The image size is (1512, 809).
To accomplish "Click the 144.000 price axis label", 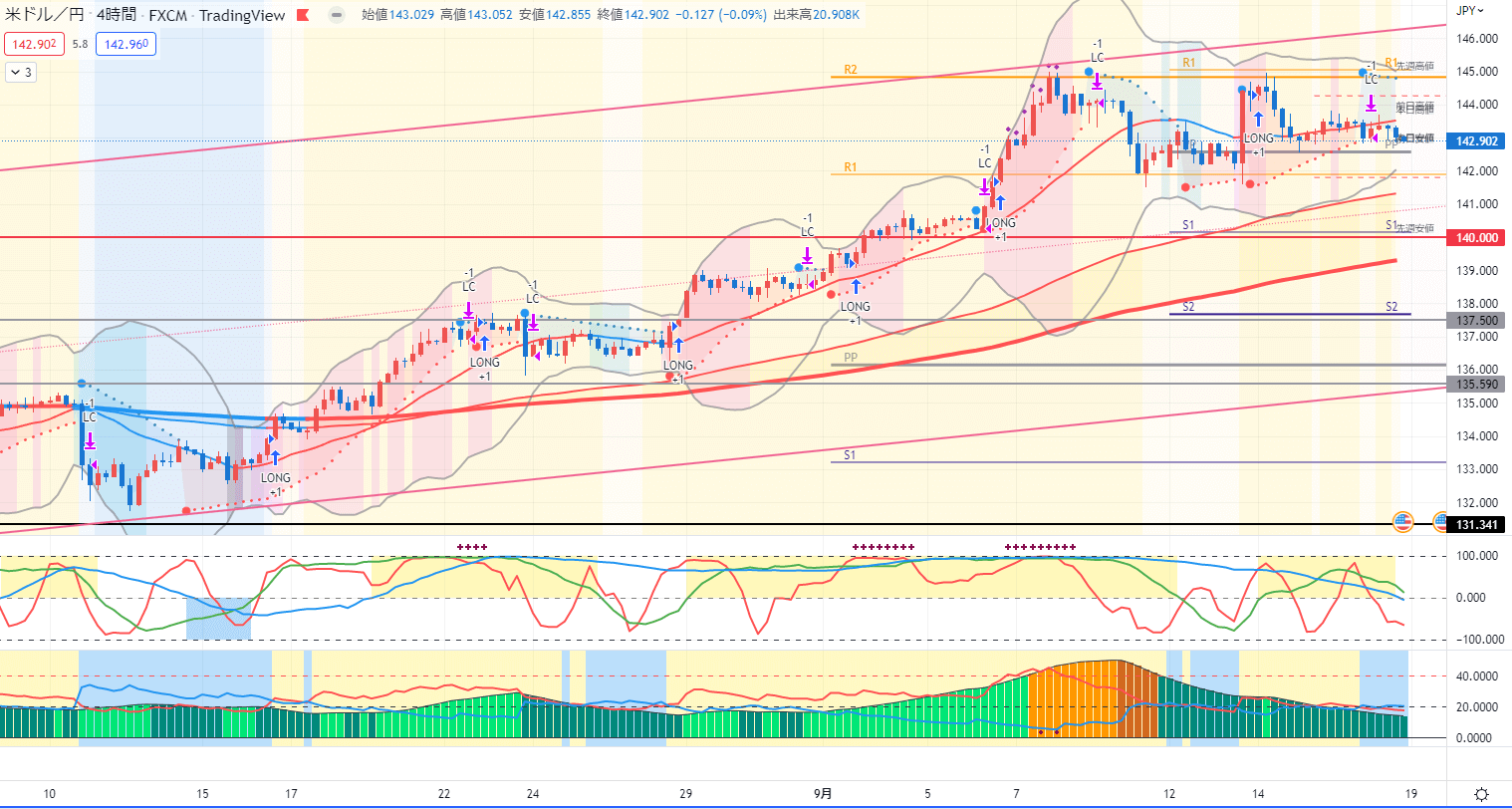I will (x=1477, y=105).
